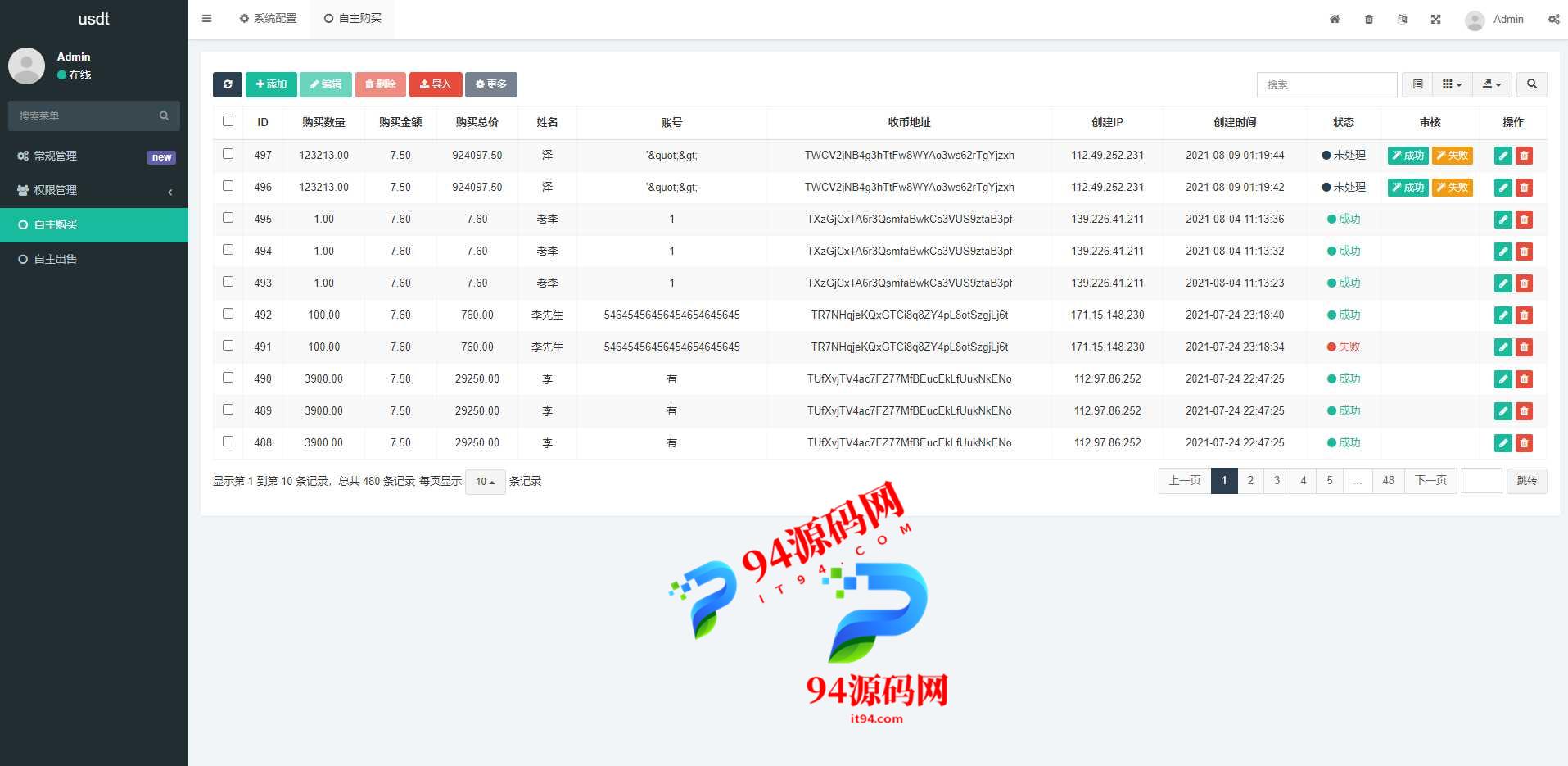1568x766 pixels.
Task: Check the row checkbox for ID 497
Action: click(x=228, y=154)
